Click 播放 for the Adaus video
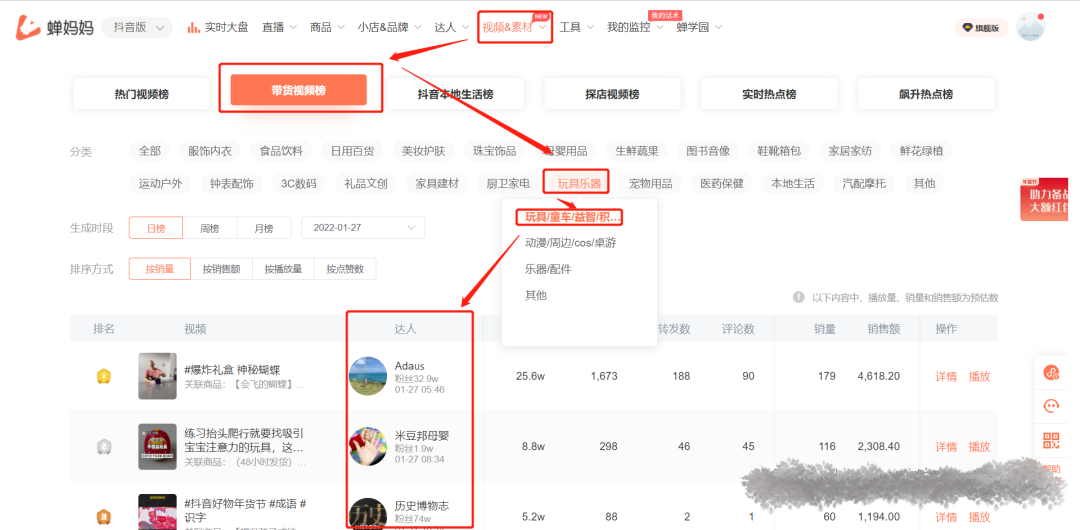Screen dimensions: 1080x530 coord(979,376)
